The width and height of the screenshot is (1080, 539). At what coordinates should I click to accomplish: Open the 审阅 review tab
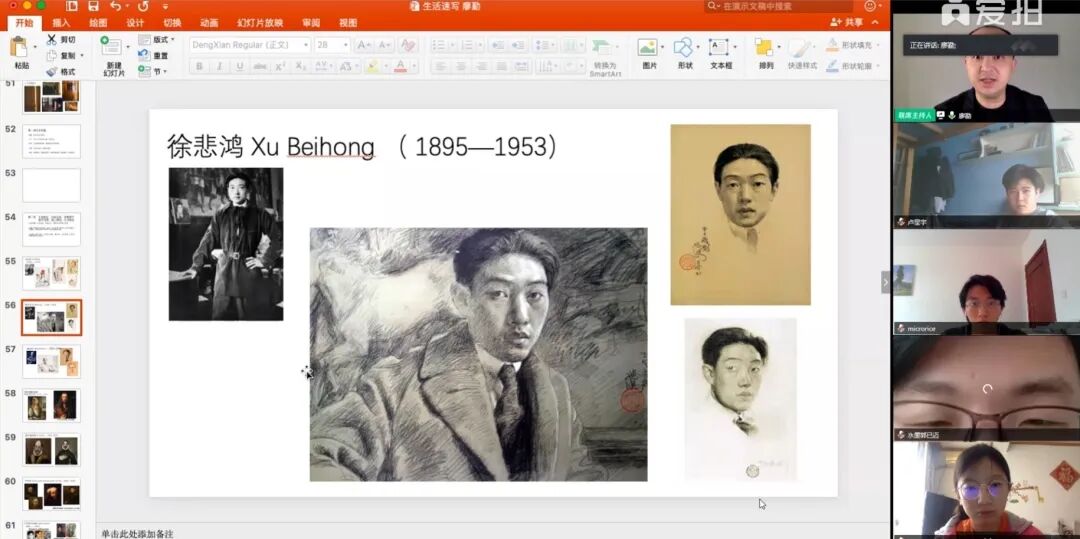click(x=311, y=23)
